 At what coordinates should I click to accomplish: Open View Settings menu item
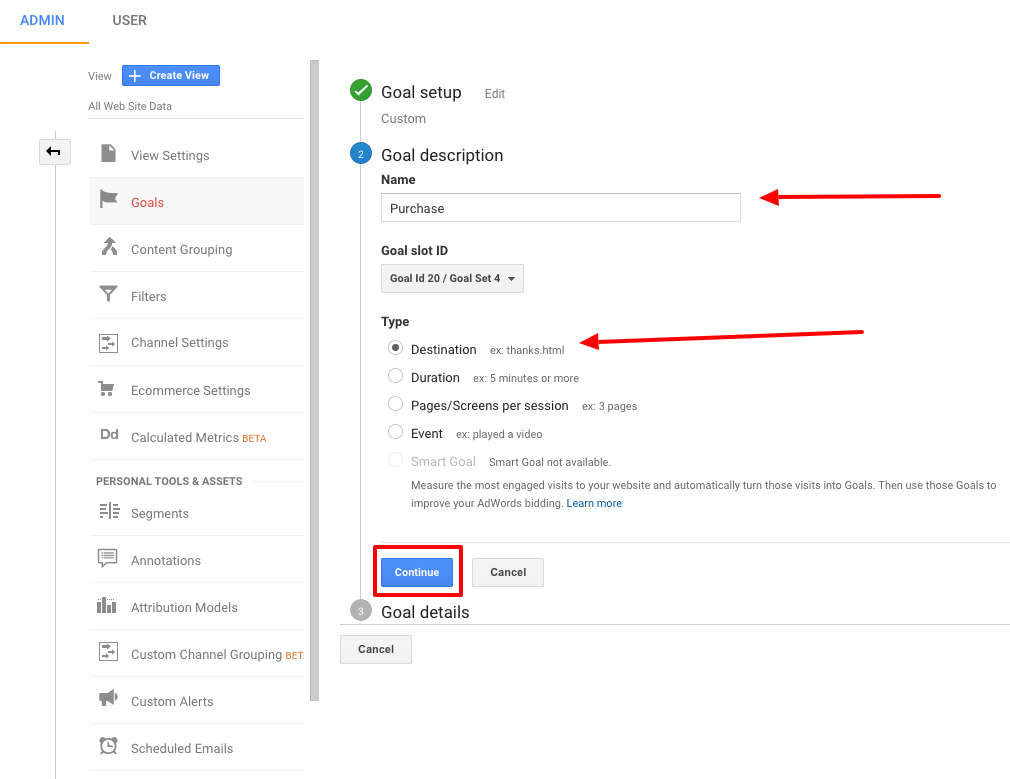click(196, 155)
